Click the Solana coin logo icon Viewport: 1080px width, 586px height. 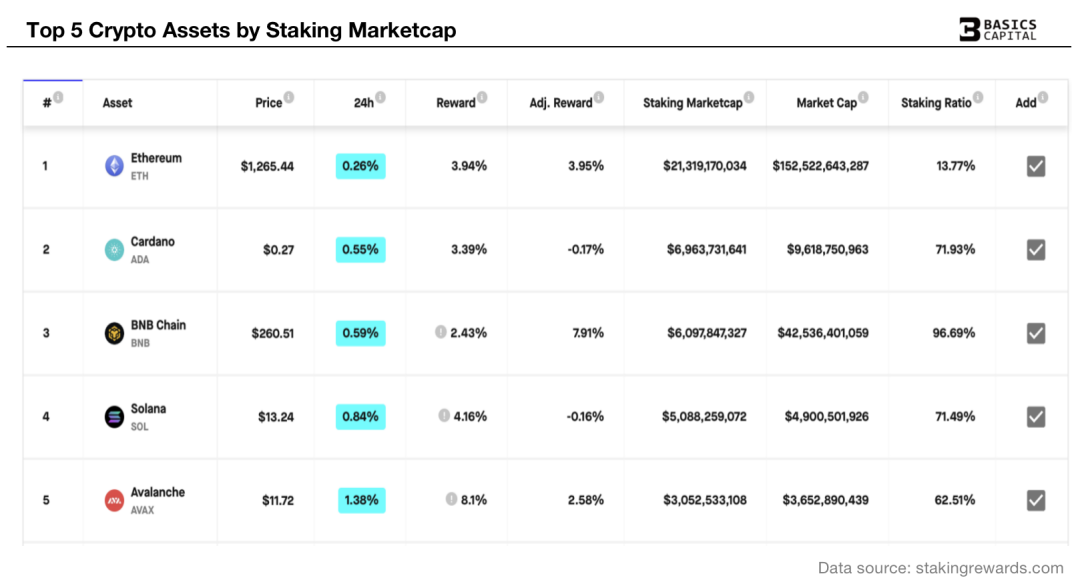[x=115, y=417]
